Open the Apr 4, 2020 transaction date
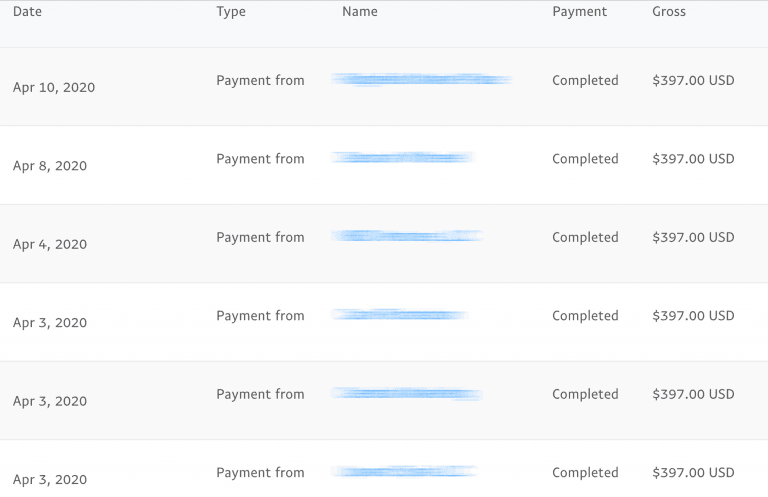Image resolution: width=768 pixels, height=497 pixels. coord(50,245)
